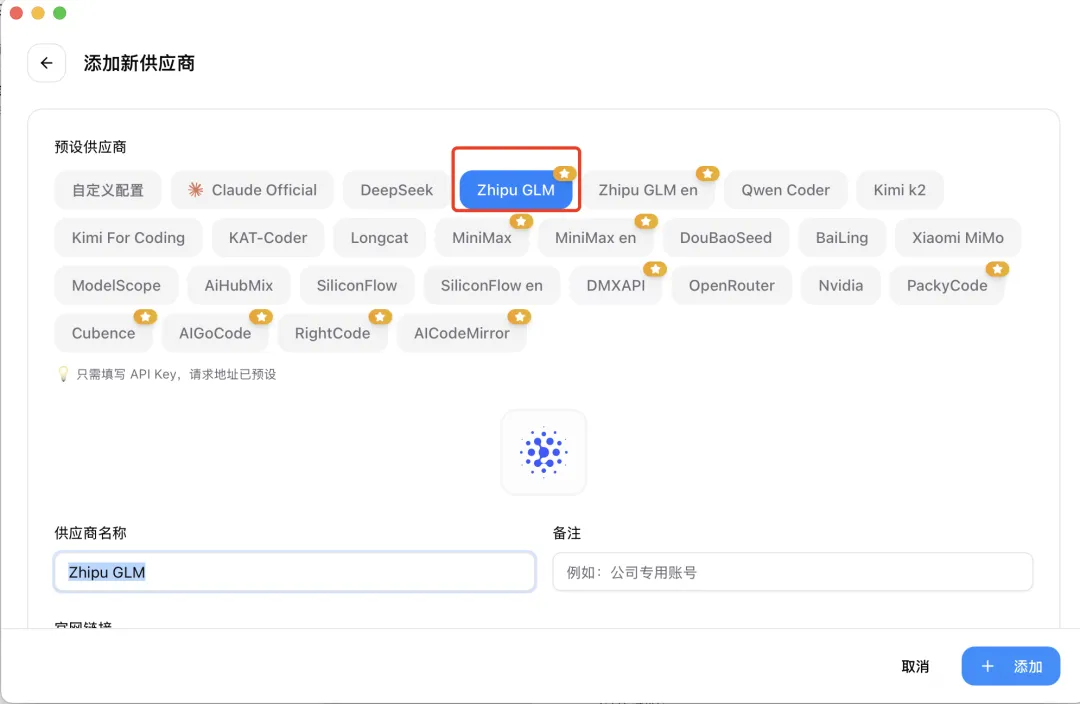The image size is (1080, 704).
Task: Select the DeepSeek provider preset
Action: point(397,190)
